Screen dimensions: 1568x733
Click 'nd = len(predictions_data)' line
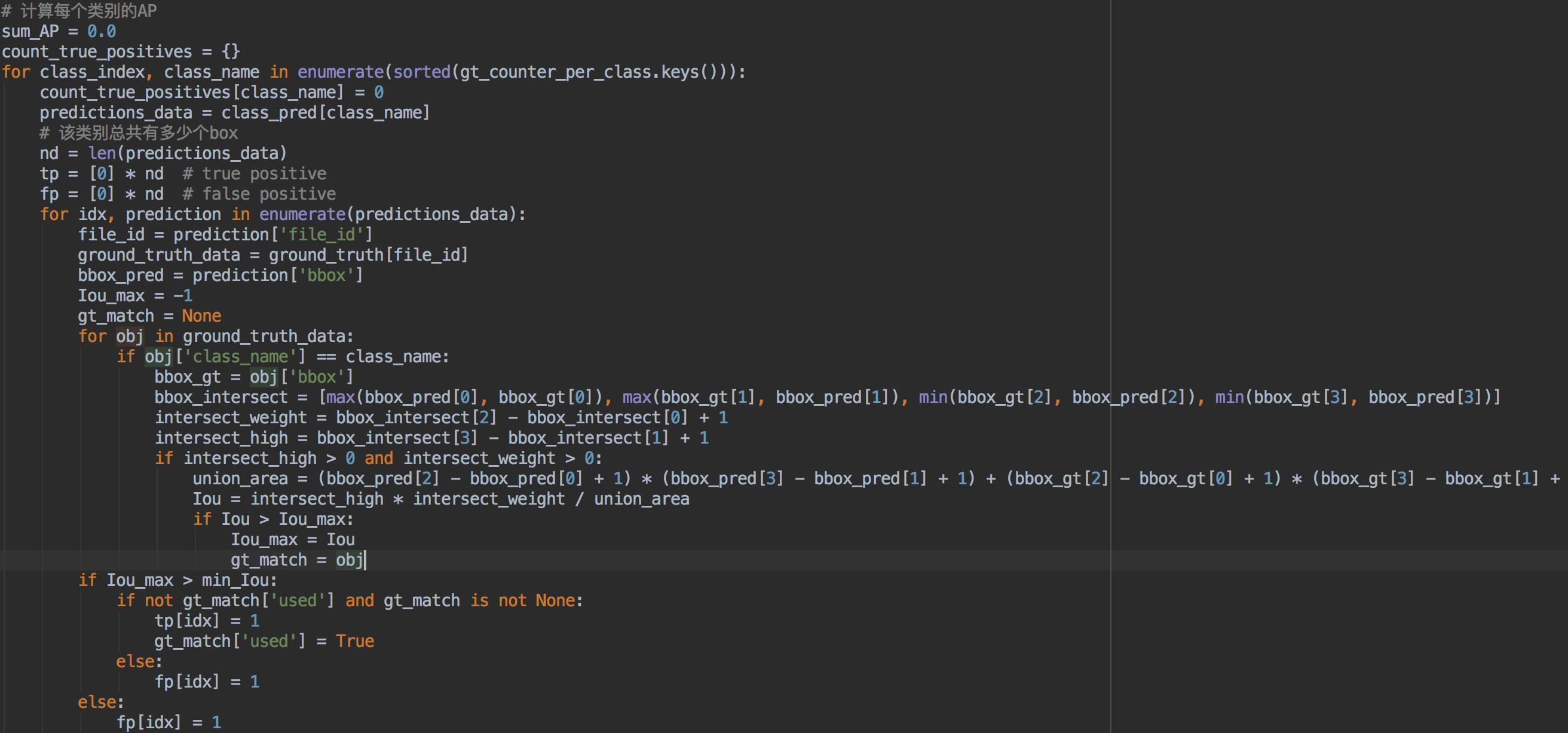coord(163,153)
